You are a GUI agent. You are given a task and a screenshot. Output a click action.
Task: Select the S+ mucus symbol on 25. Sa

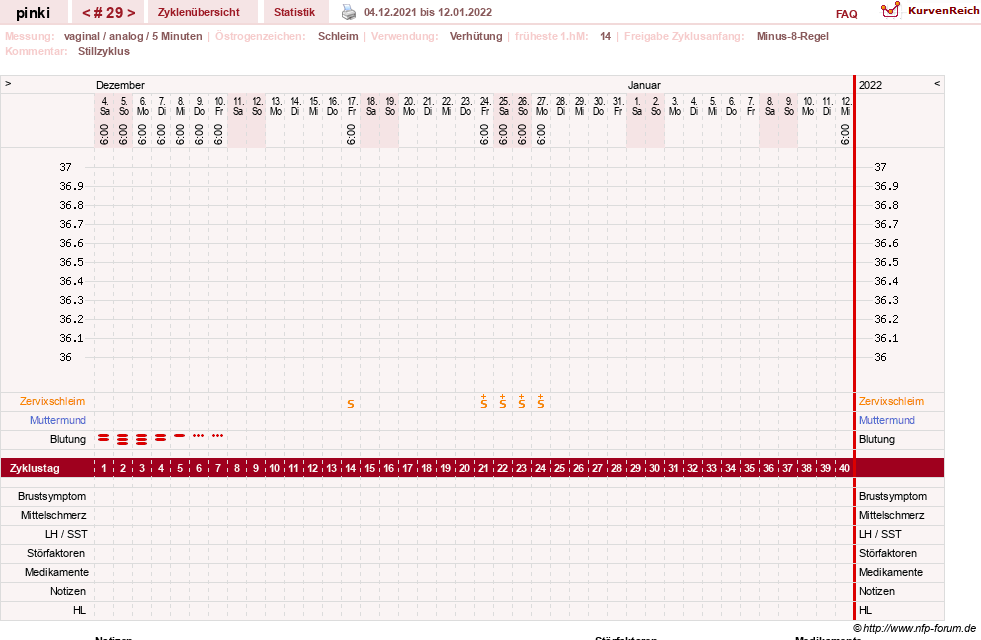503,402
